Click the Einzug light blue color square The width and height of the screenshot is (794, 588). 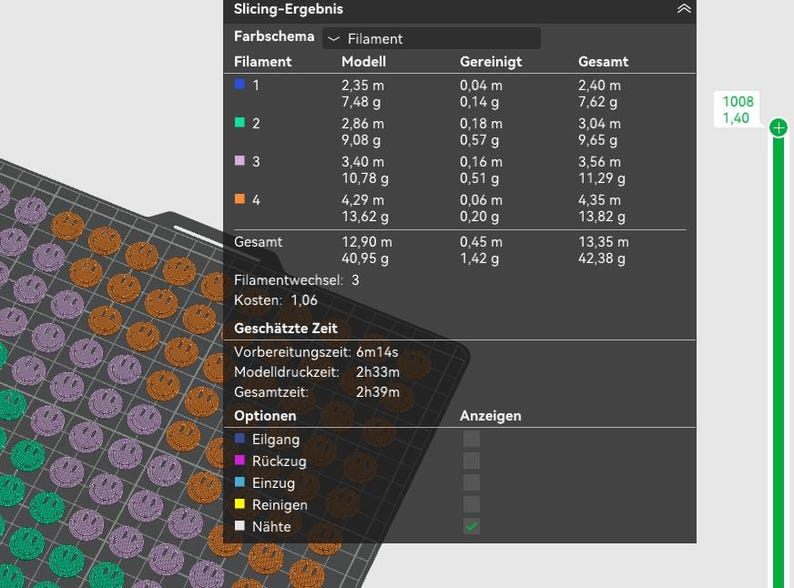[x=240, y=482]
